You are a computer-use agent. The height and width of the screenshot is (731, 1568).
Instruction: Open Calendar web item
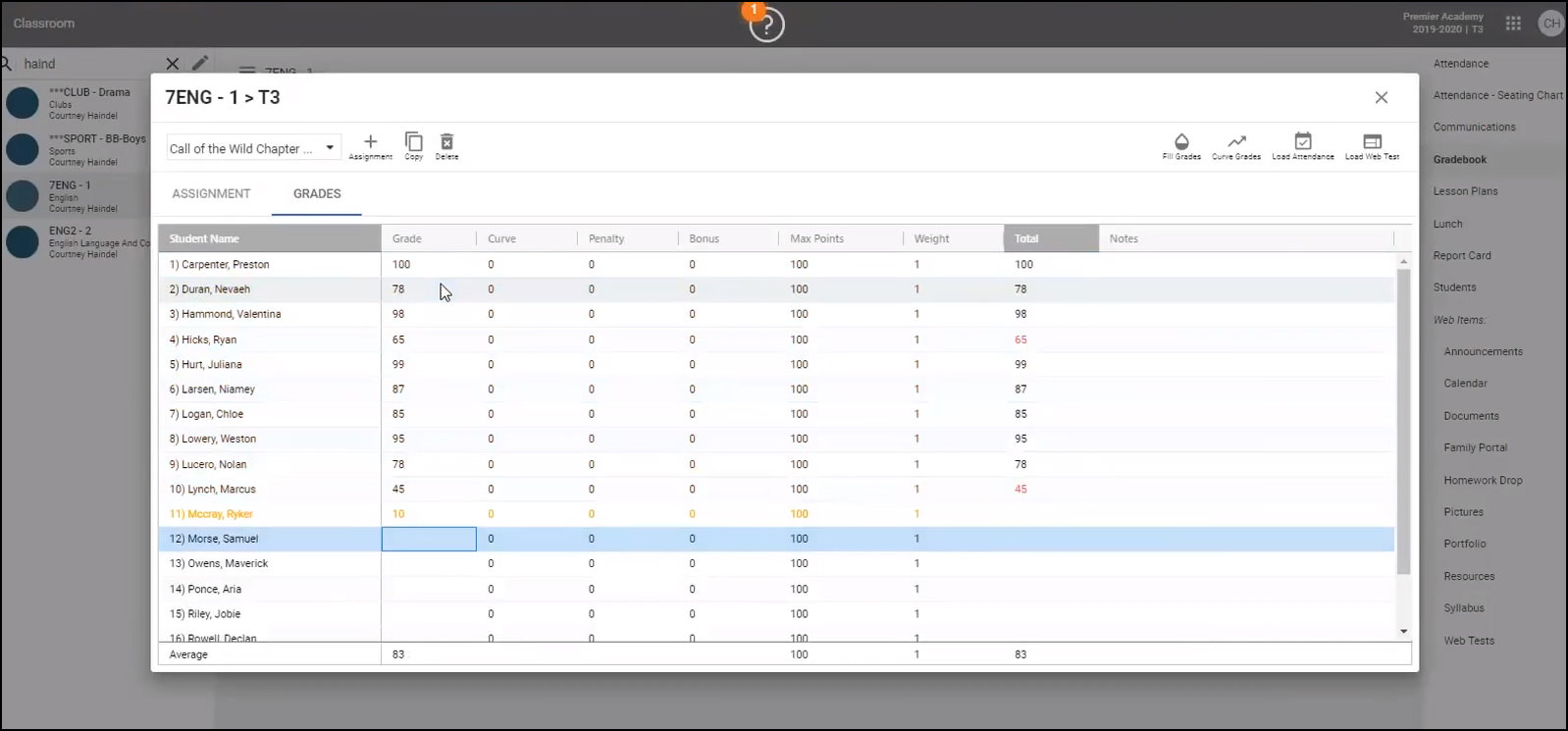(1465, 384)
